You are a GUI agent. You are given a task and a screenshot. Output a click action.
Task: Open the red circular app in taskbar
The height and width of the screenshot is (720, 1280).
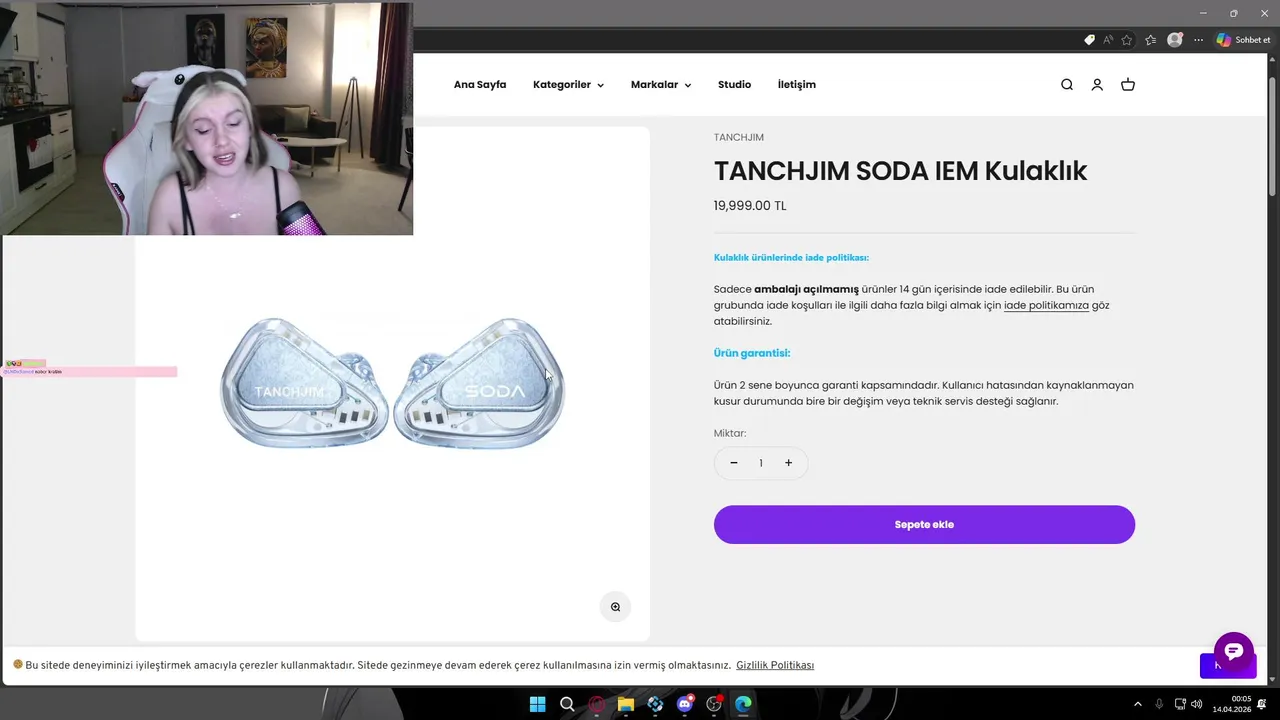597,704
